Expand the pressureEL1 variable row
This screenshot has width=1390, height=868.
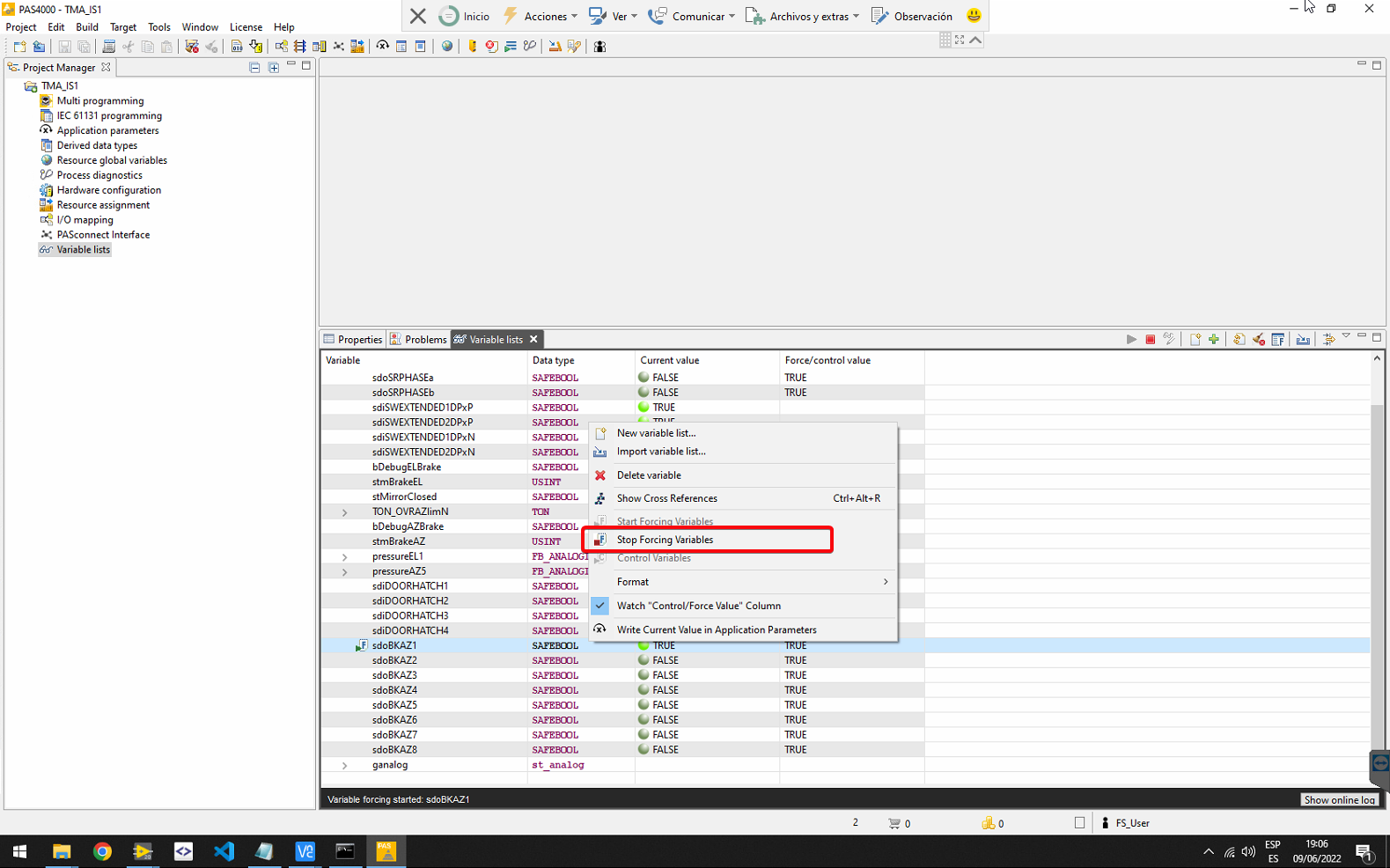click(x=344, y=556)
